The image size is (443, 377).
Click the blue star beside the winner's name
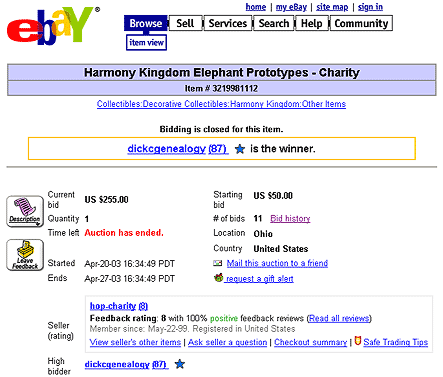tap(240, 149)
